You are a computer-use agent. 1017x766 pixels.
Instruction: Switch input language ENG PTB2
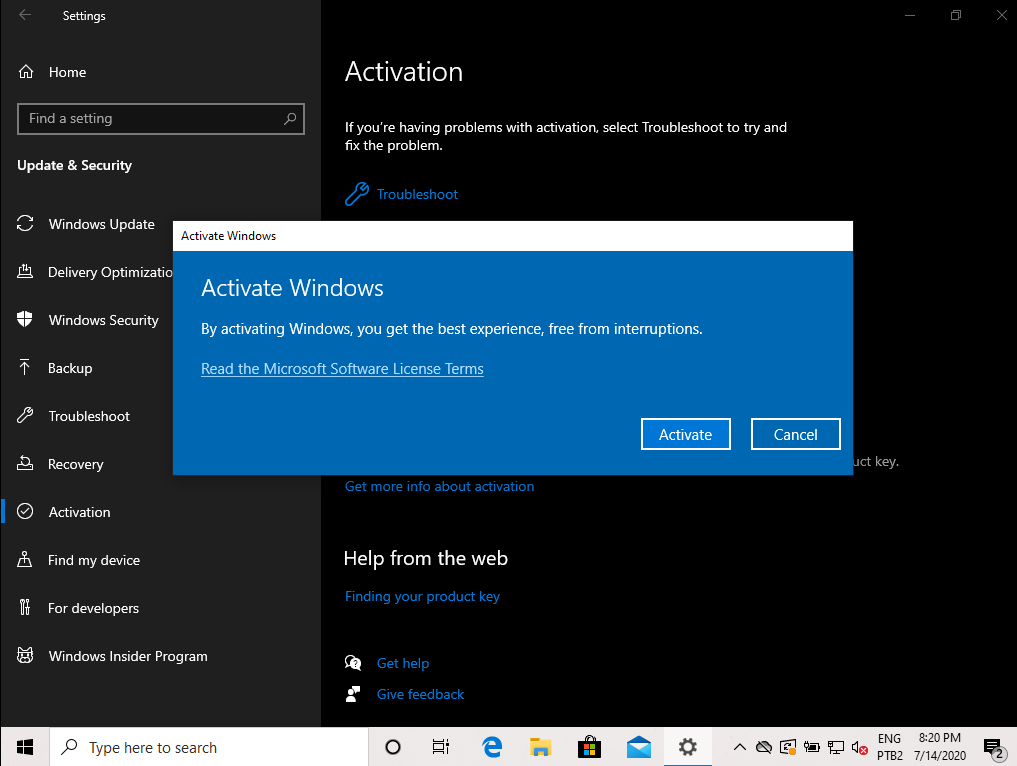click(x=889, y=747)
